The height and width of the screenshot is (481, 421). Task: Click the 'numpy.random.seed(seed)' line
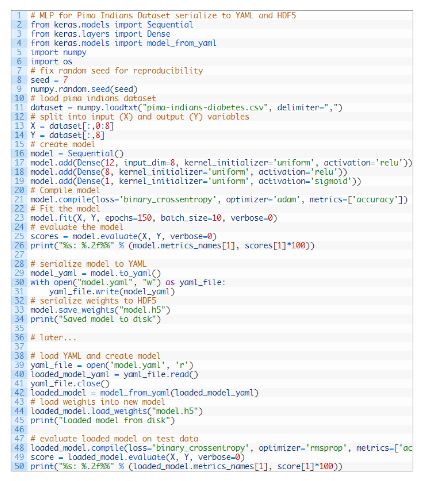click(x=84, y=89)
